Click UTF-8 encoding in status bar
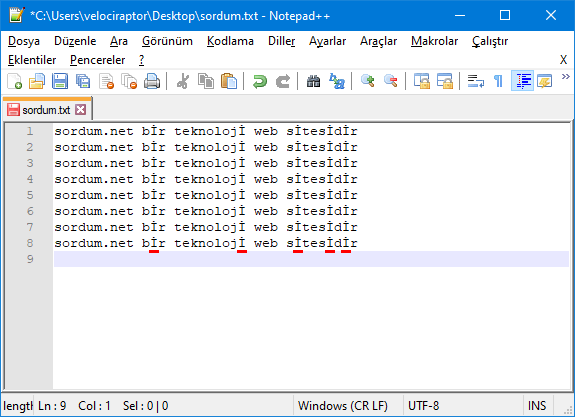This screenshot has width=575, height=417. (x=424, y=406)
